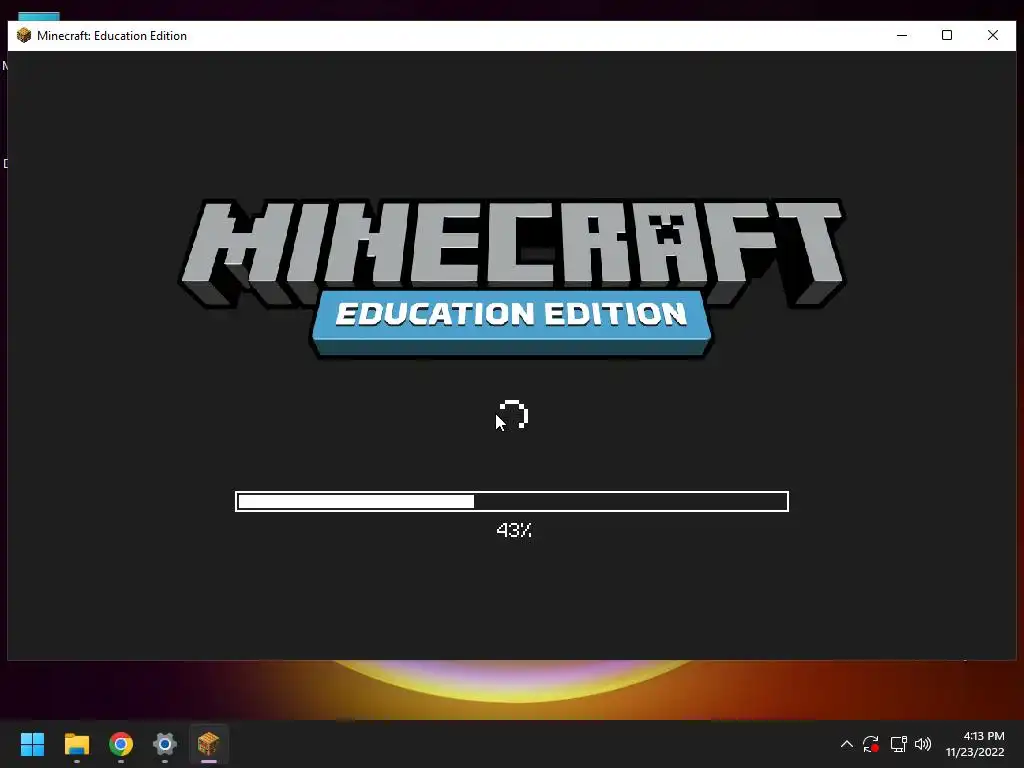Image resolution: width=1024 pixels, height=768 pixels.
Task: Click the Minecraft block icon in title bar
Action: [x=24, y=35]
